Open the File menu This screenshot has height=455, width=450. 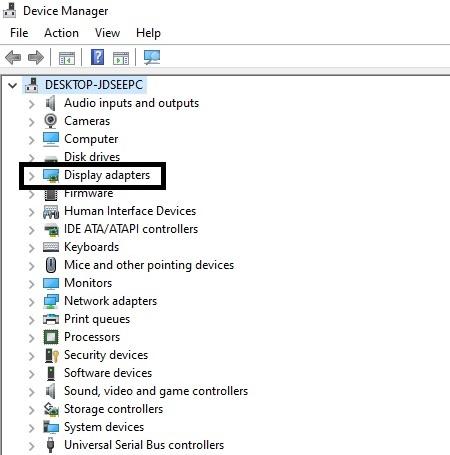pos(19,33)
